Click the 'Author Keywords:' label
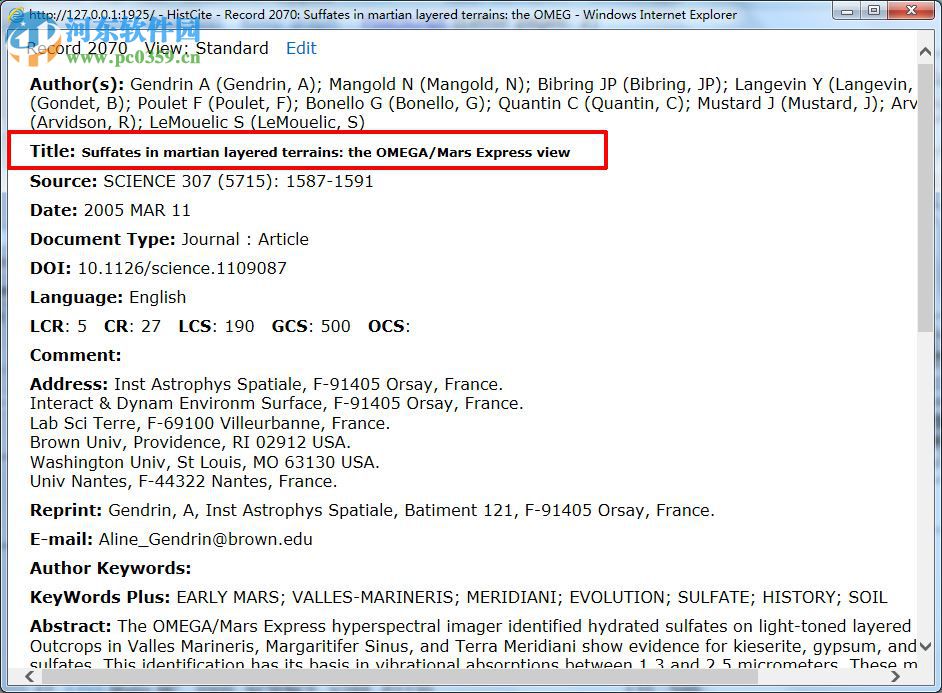 (111, 568)
